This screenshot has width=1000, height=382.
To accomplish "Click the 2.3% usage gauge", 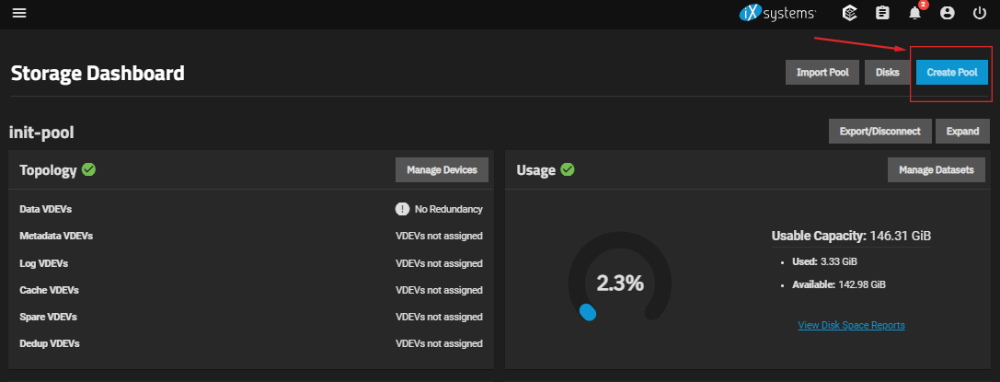I will [x=620, y=283].
